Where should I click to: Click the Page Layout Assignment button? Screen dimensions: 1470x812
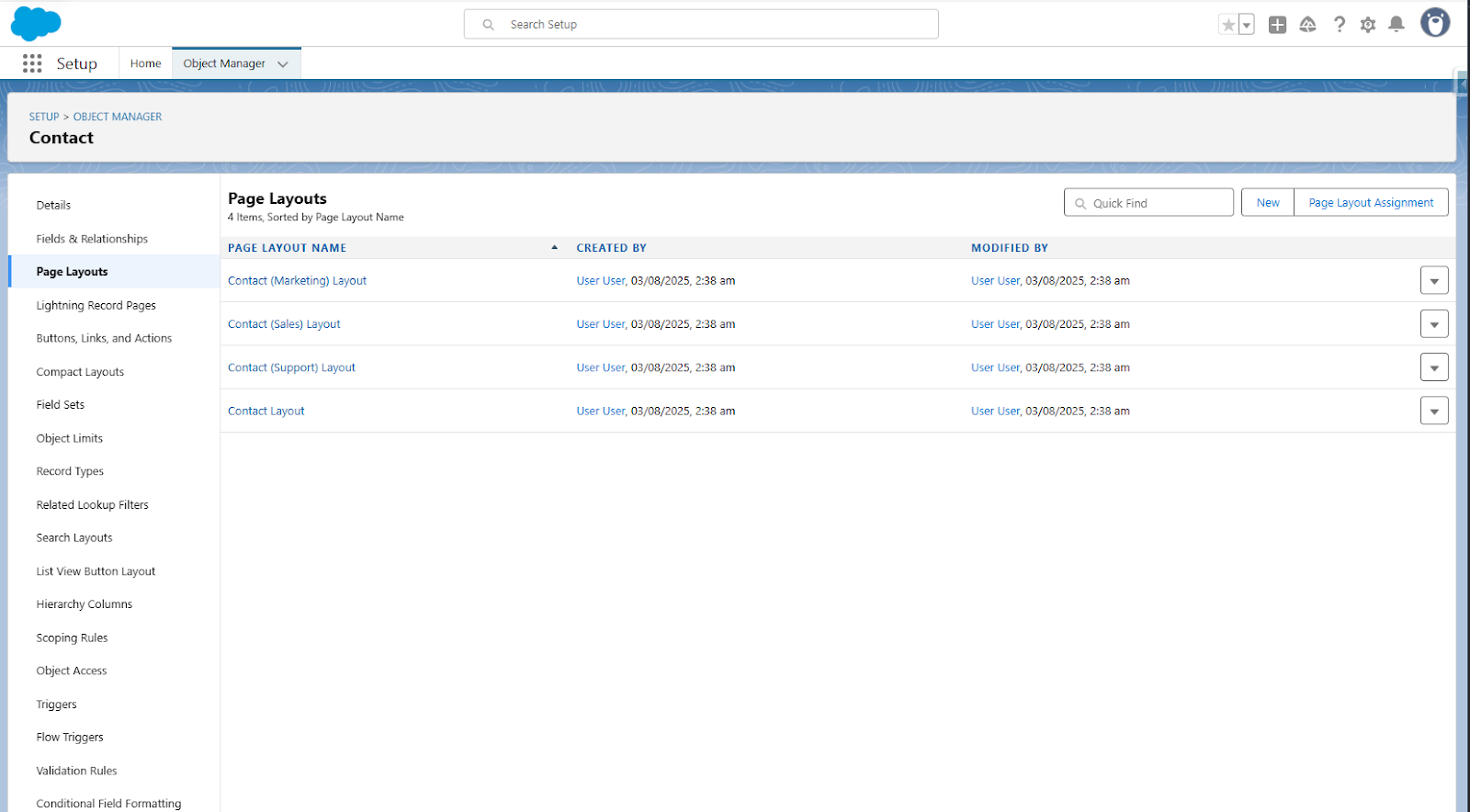click(1371, 203)
